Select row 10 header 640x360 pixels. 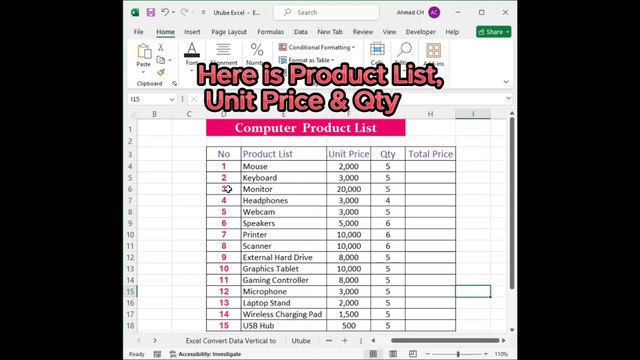pos(130,235)
